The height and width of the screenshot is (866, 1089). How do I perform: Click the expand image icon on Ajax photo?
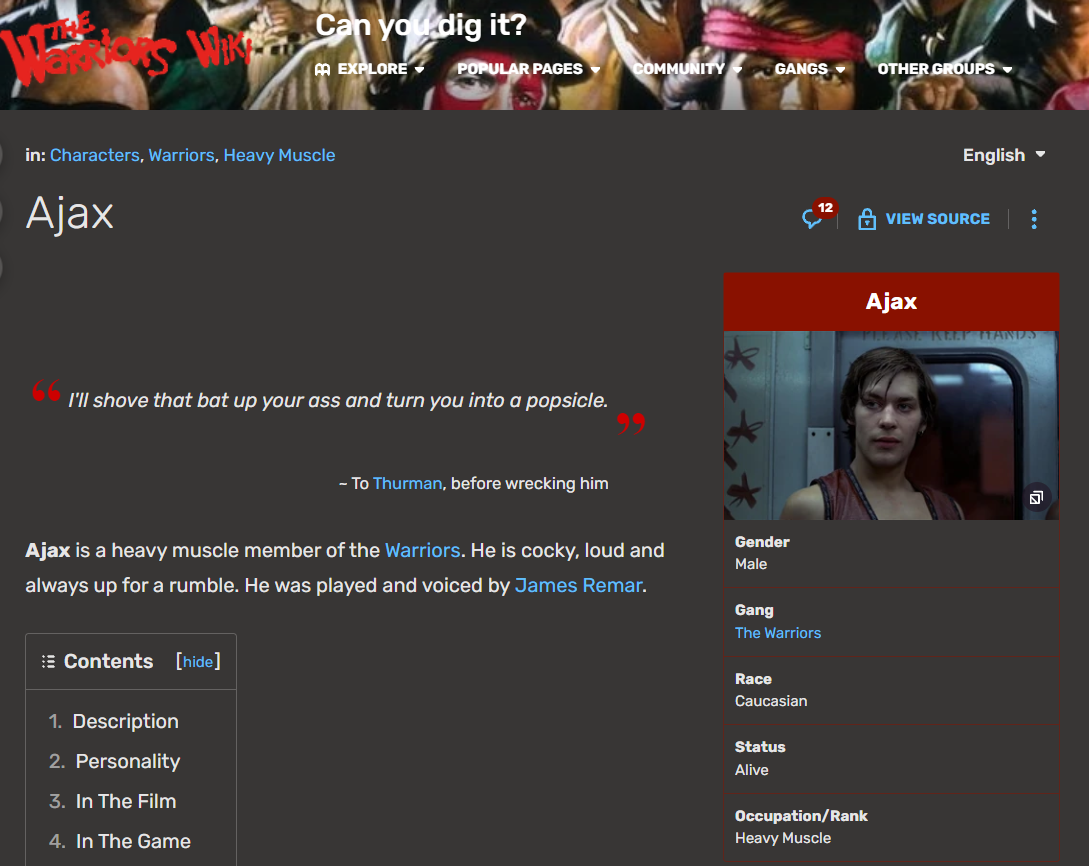tap(1036, 497)
